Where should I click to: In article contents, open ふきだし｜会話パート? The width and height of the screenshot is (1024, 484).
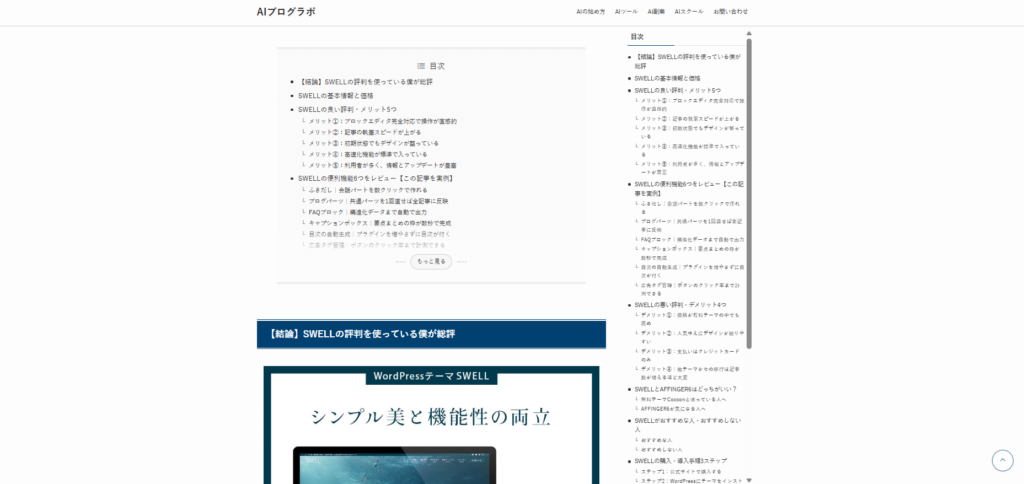click(x=368, y=190)
